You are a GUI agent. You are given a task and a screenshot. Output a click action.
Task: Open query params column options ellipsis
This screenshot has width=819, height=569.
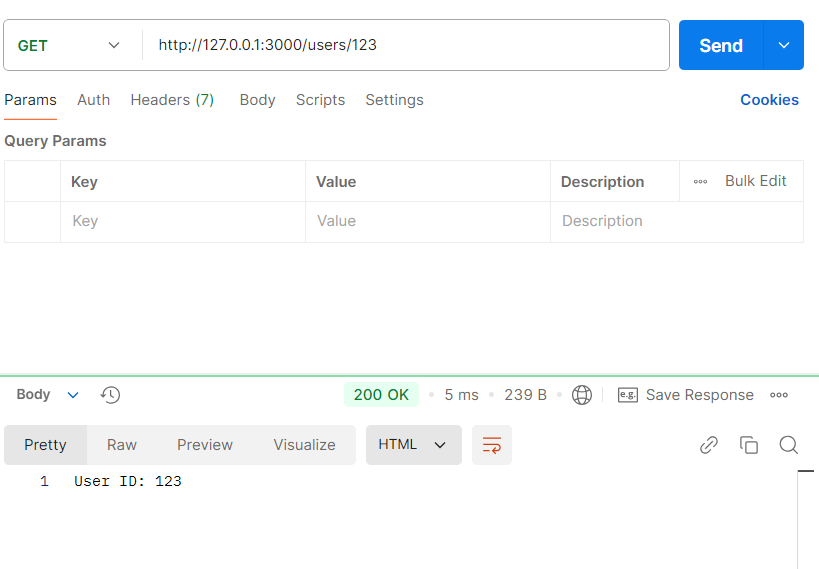tap(700, 181)
